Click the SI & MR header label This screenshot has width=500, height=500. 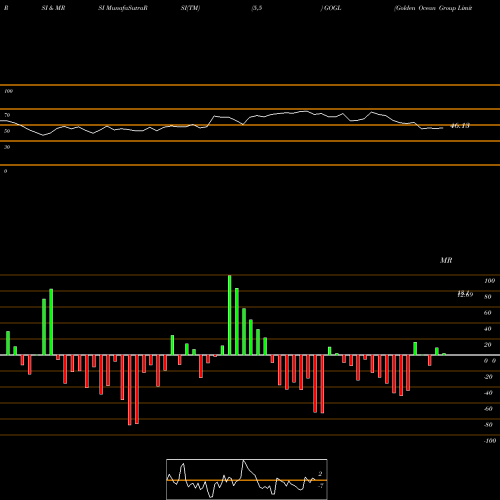pos(53,8)
